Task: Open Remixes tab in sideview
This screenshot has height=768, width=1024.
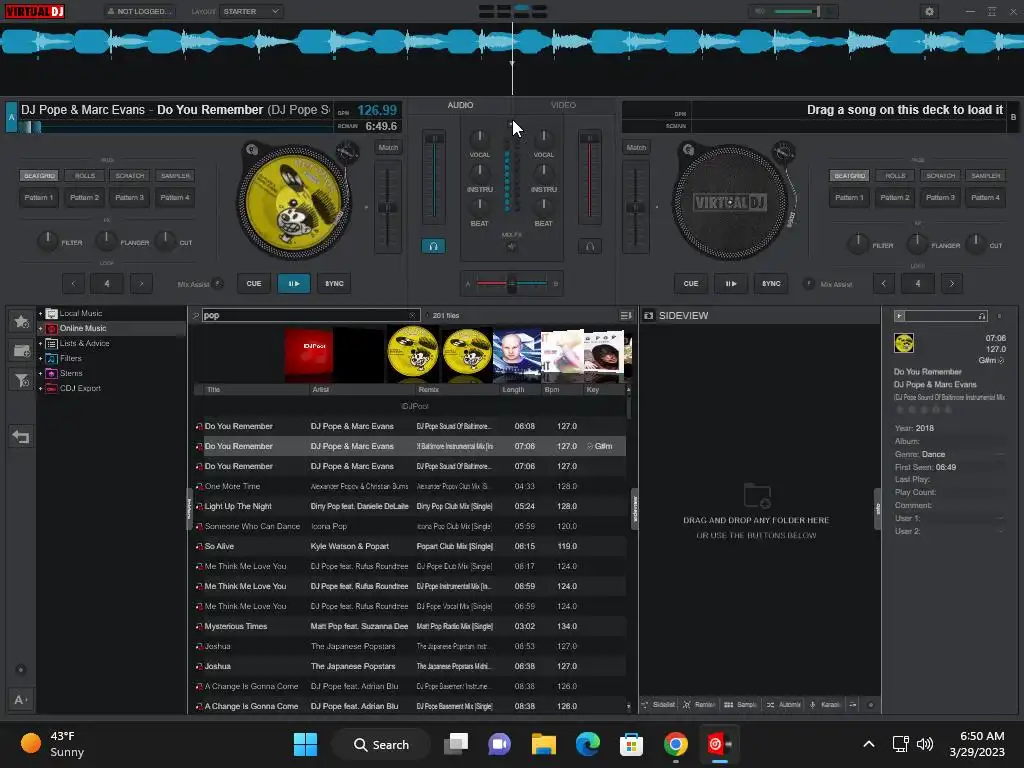Action: tap(699, 705)
